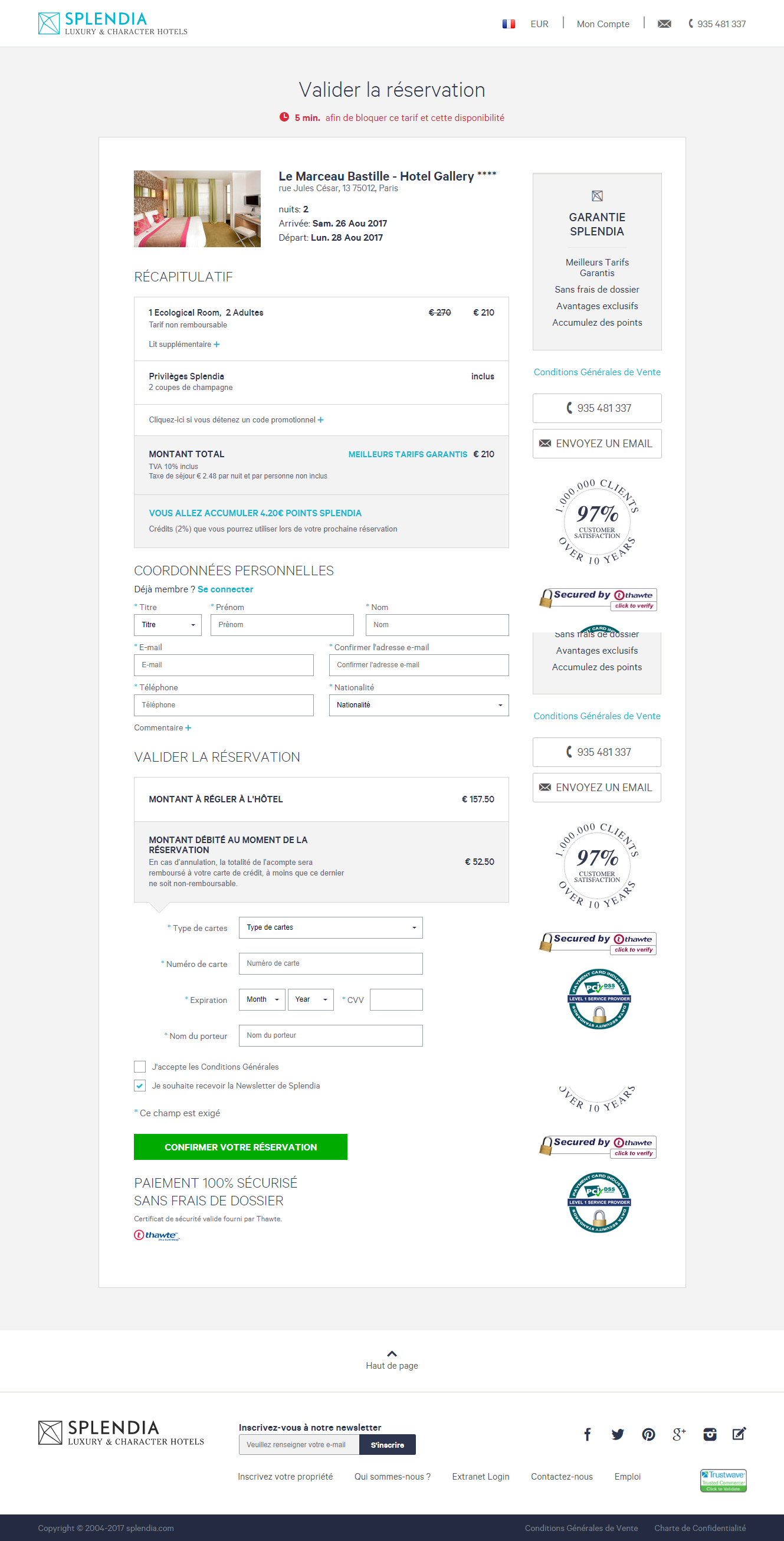784x1541 pixels.
Task: Open Splendia's Facebook page icon
Action: coord(587,1434)
